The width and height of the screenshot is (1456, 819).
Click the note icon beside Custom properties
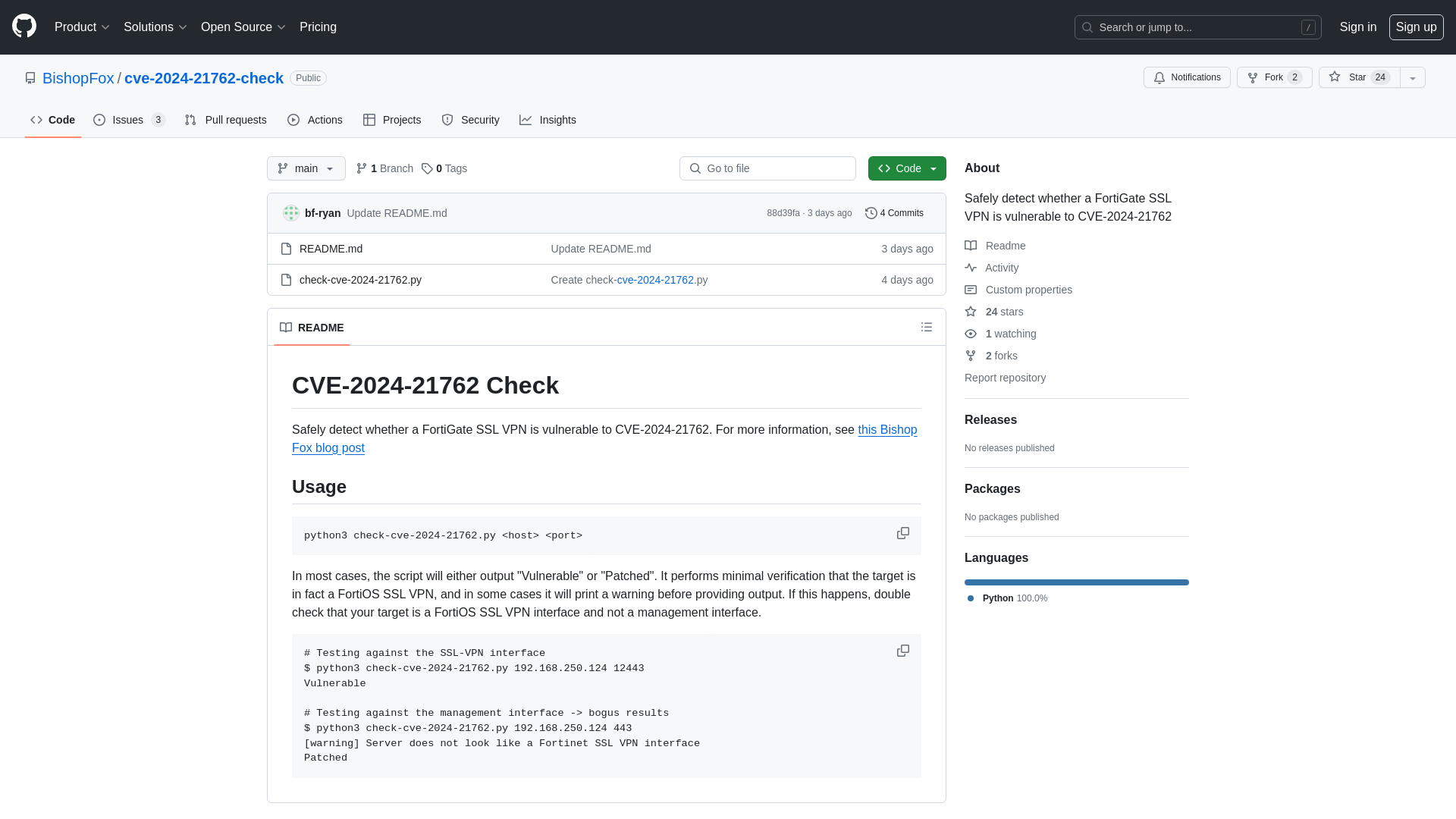(971, 290)
